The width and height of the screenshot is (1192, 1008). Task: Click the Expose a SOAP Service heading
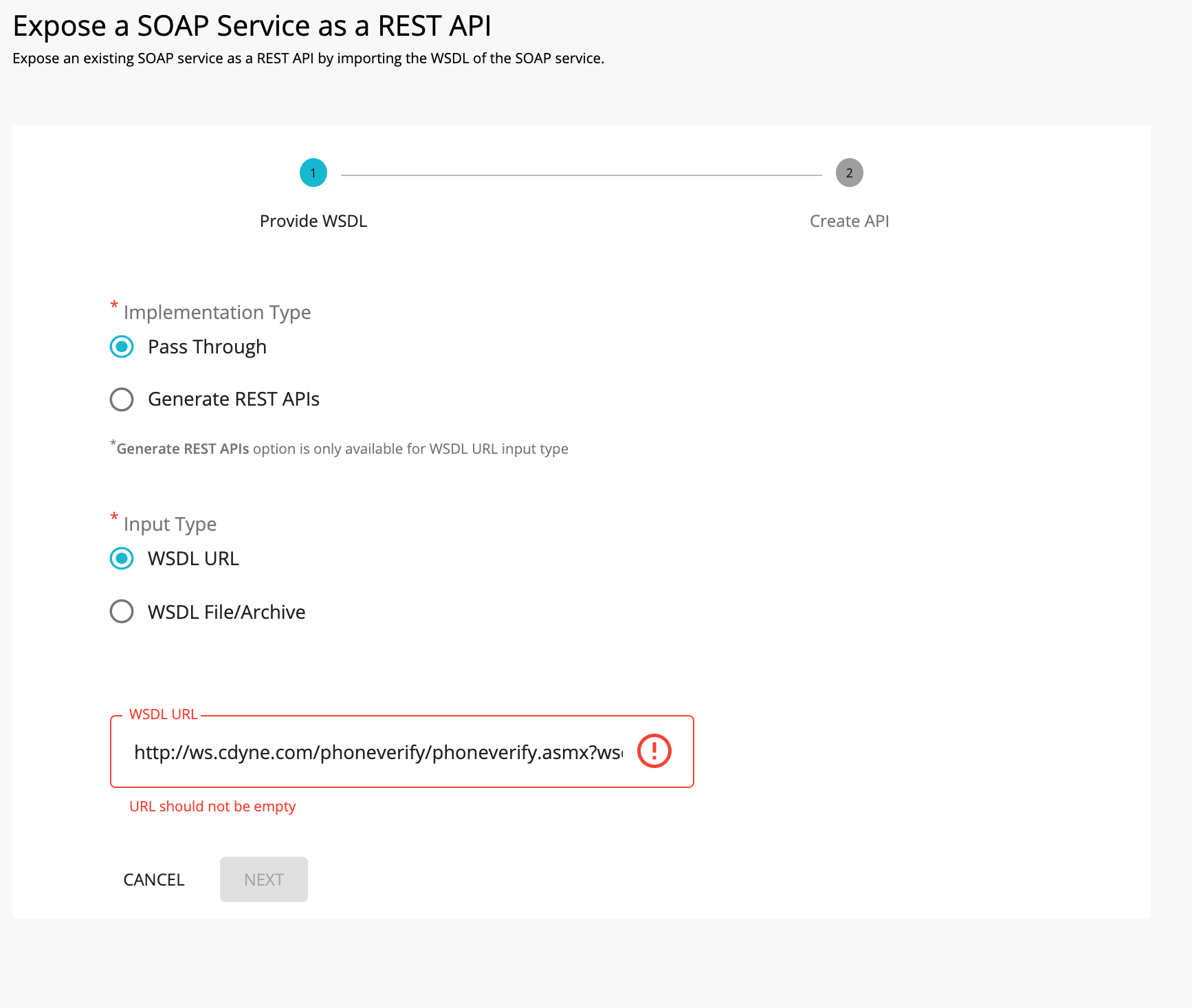pyautogui.click(x=252, y=25)
